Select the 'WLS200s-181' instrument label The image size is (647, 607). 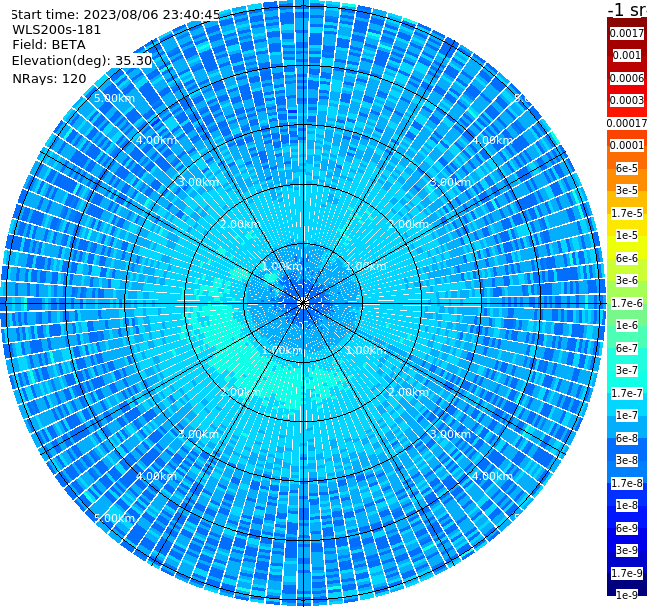click(x=57, y=30)
